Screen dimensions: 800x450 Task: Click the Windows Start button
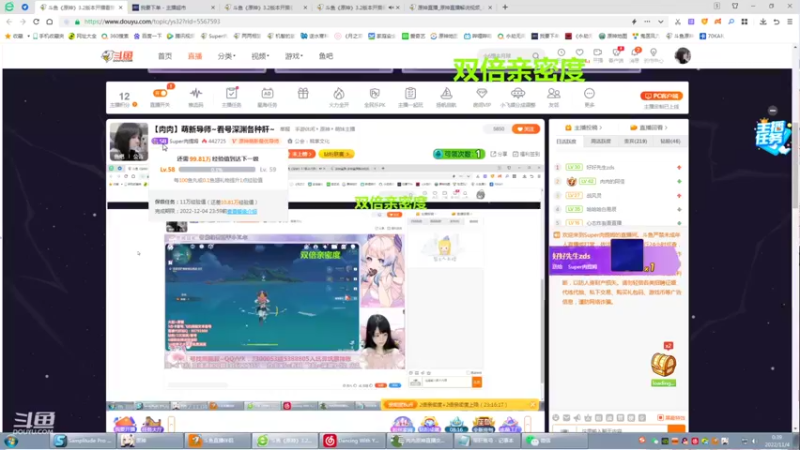pyautogui.click(x=11, y=441)
